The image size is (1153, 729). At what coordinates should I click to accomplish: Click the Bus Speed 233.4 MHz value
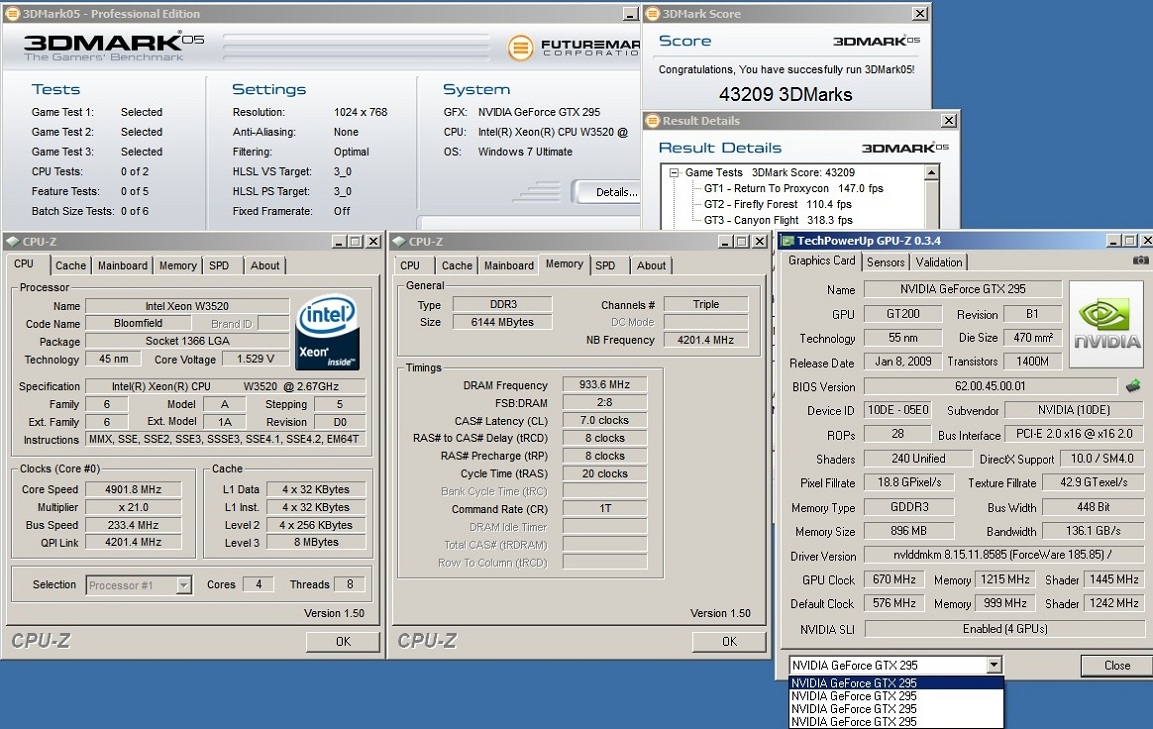coord(133,524)
